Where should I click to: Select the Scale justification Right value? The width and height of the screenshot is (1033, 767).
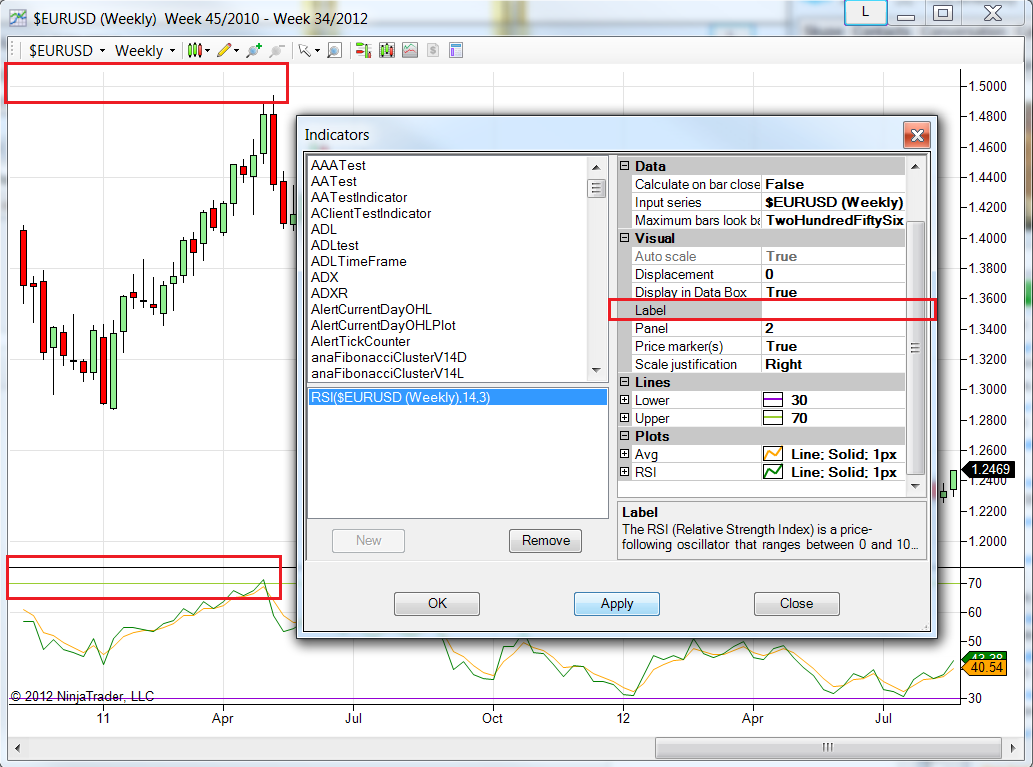tap(833, 364)
